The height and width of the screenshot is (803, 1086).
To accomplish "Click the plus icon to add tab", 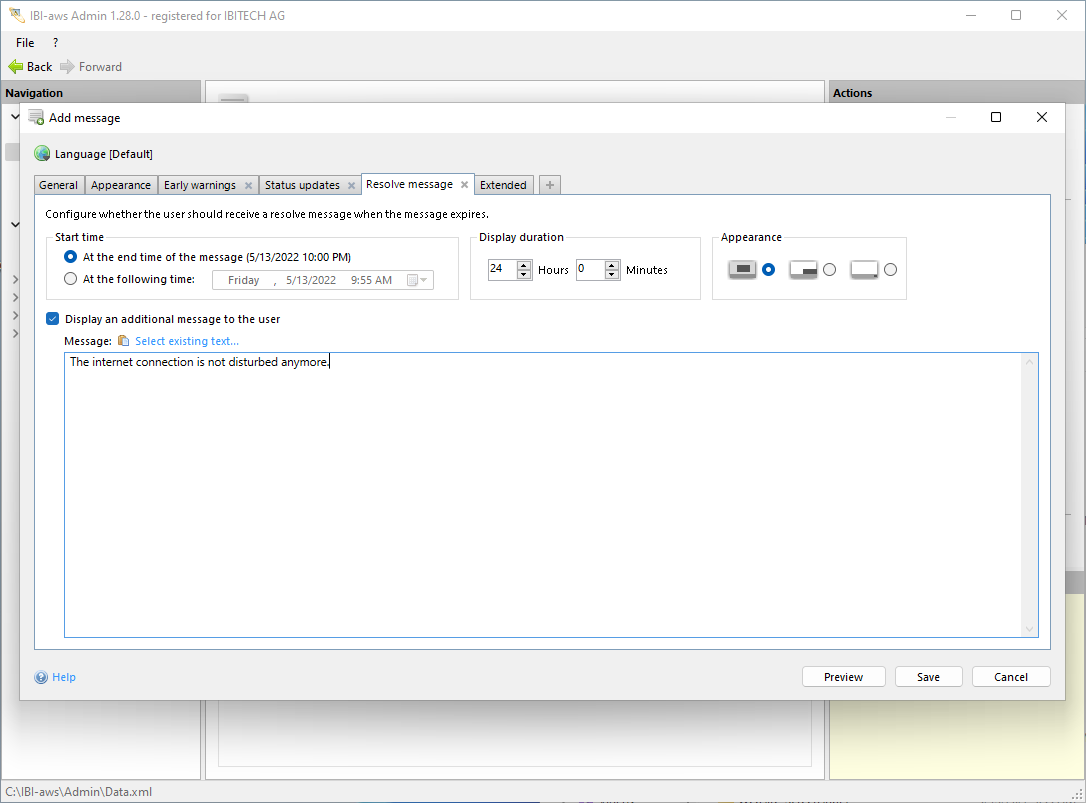I will click(550, 185).
